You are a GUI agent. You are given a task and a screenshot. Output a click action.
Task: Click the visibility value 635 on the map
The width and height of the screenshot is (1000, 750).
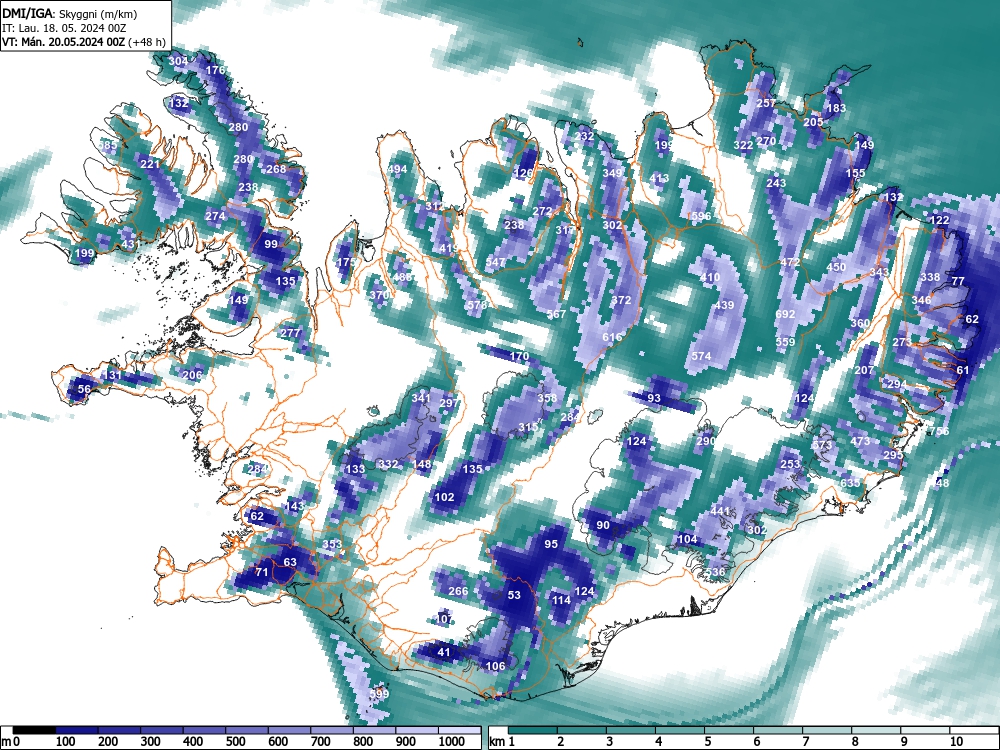[x=850, y=483]
